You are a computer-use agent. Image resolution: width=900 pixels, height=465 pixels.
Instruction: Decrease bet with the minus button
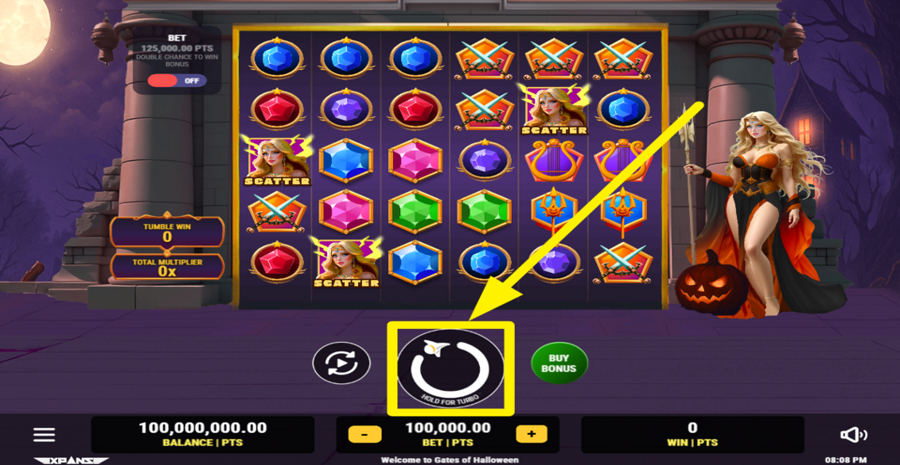coord(364,435)
